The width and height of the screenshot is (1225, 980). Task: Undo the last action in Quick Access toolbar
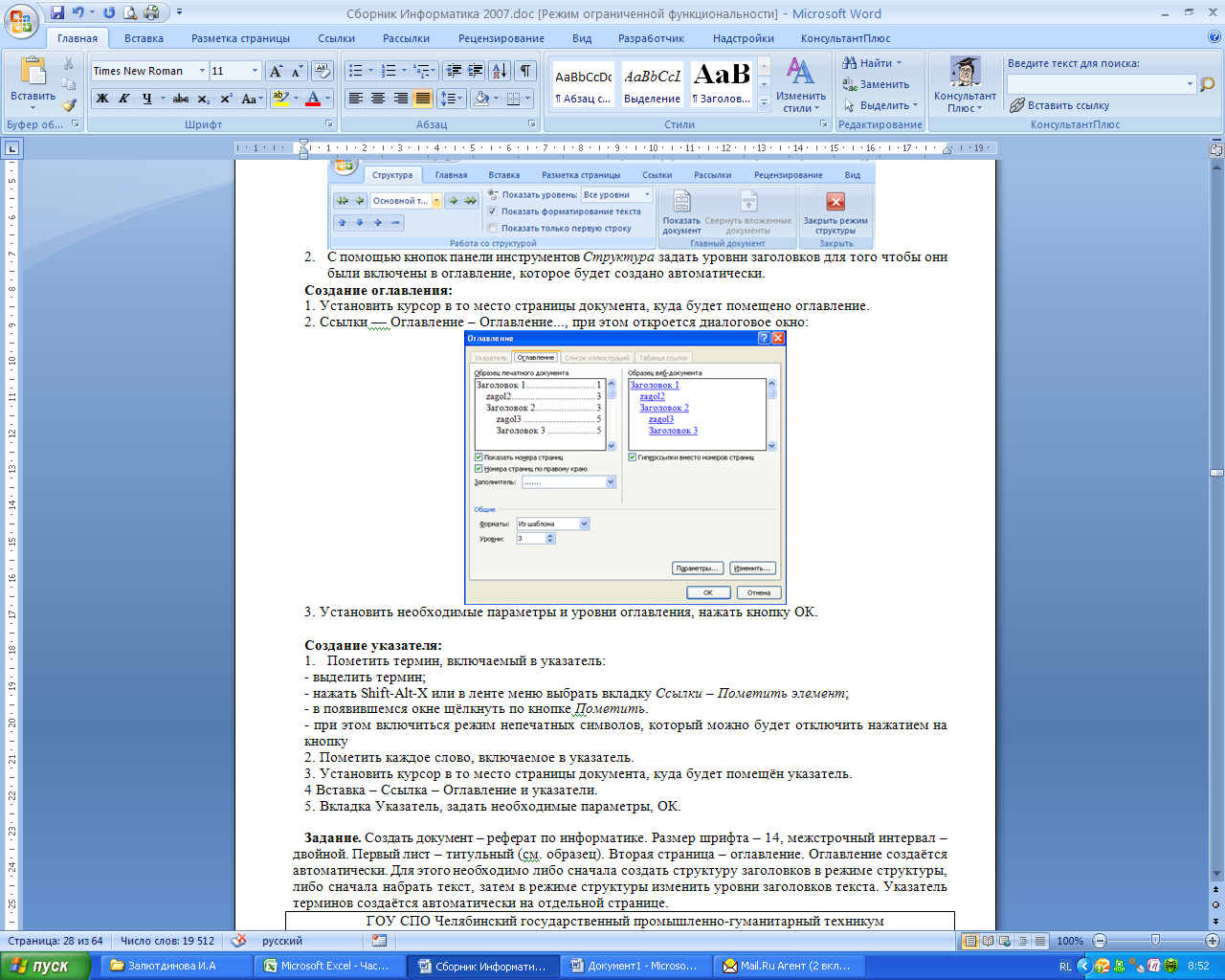click(x=78, y=13)
